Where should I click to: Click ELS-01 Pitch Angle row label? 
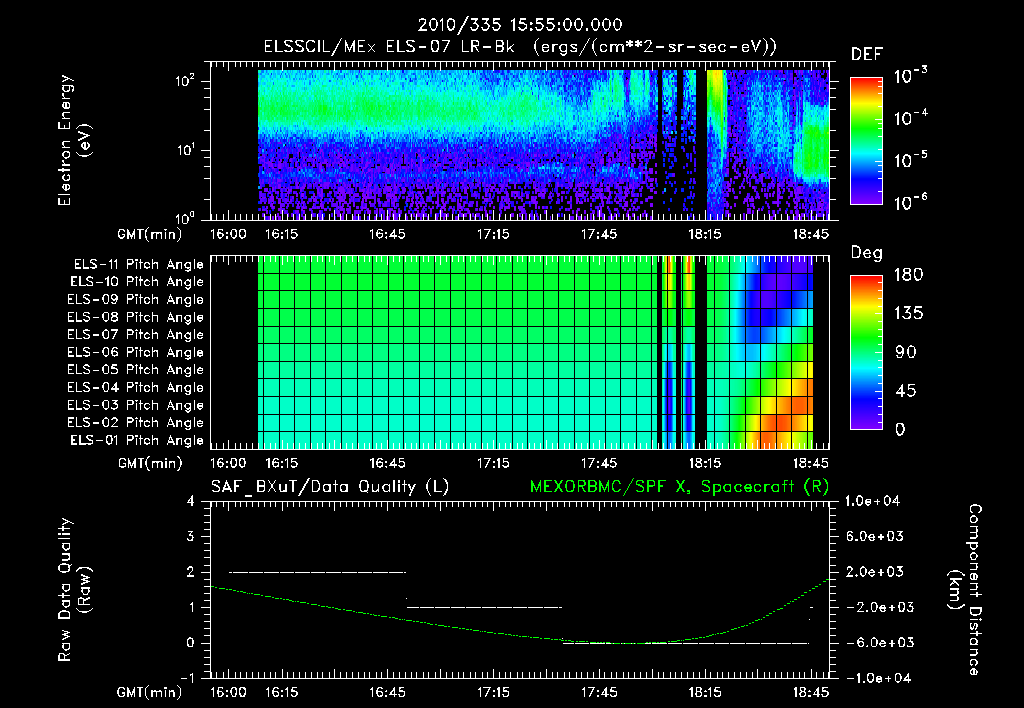coord(137,440)
